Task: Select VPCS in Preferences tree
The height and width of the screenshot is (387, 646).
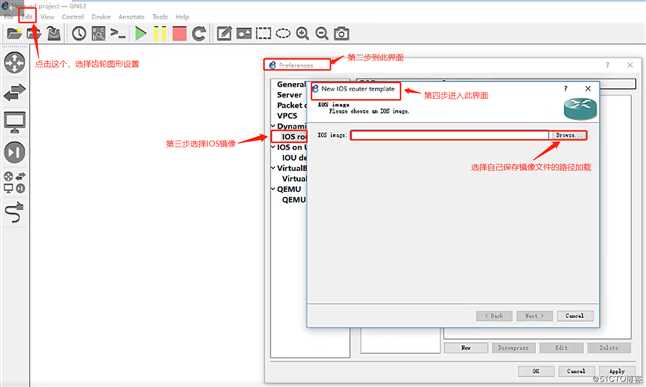Action: coord(287,116)
